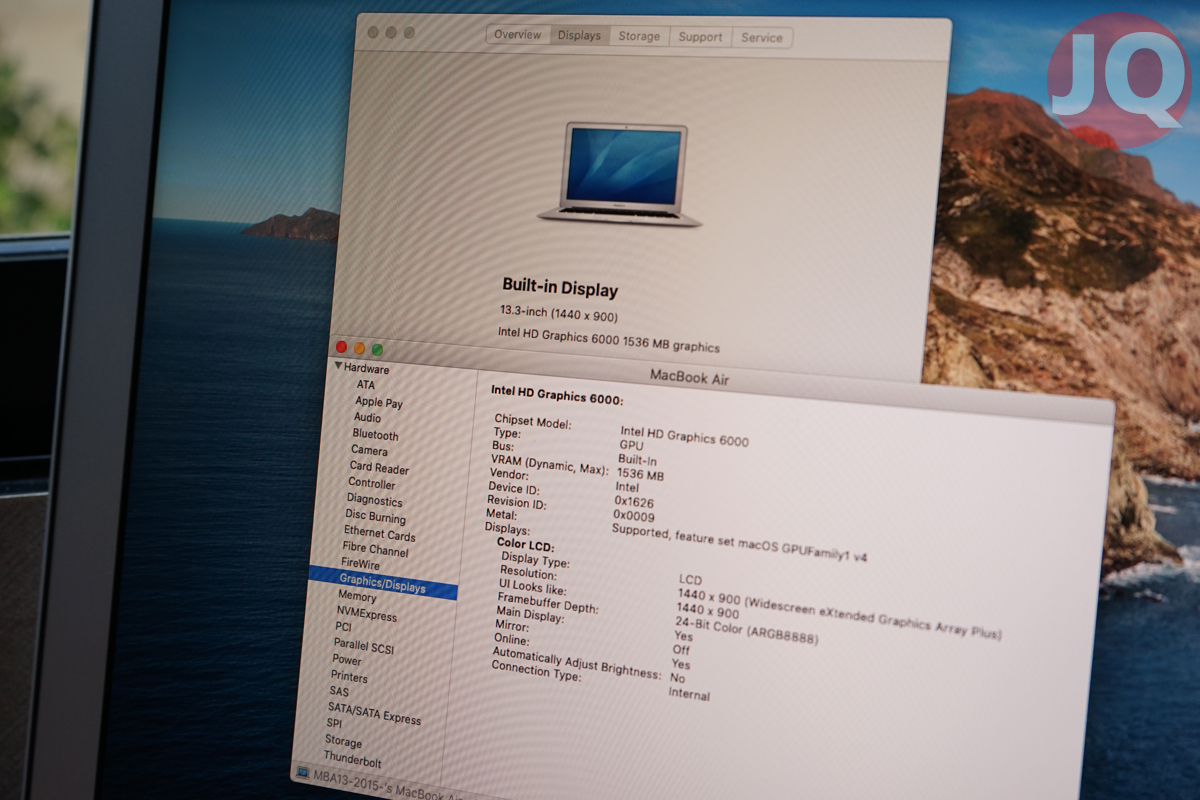The width and height of the screenshot is (1200, 800).
Task: Open Power in the hardware list
Action: [347, 660]
